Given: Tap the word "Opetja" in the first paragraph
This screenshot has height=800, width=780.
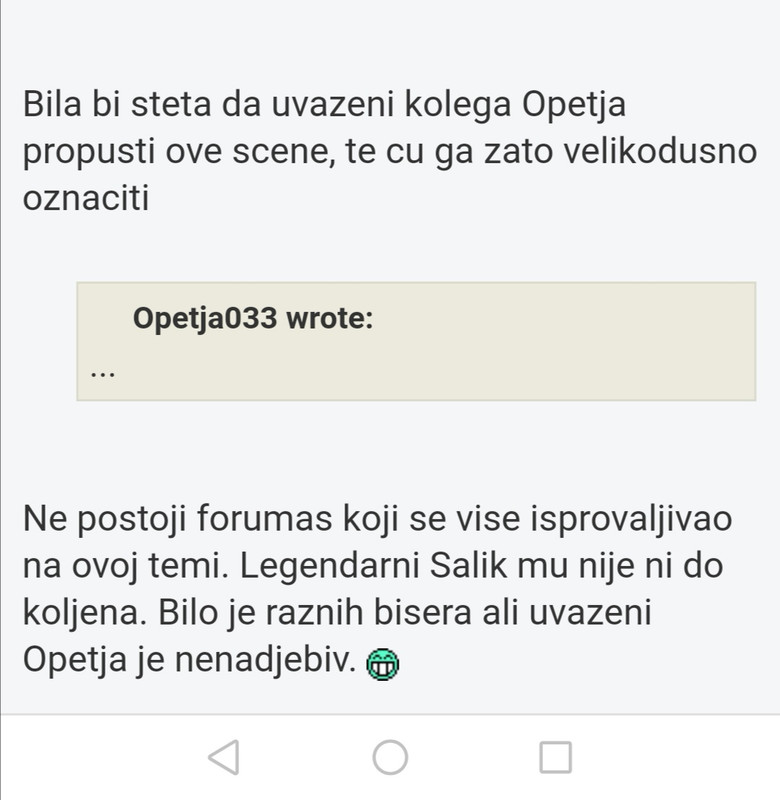Looking at the screenshot, I should (574, 106).
